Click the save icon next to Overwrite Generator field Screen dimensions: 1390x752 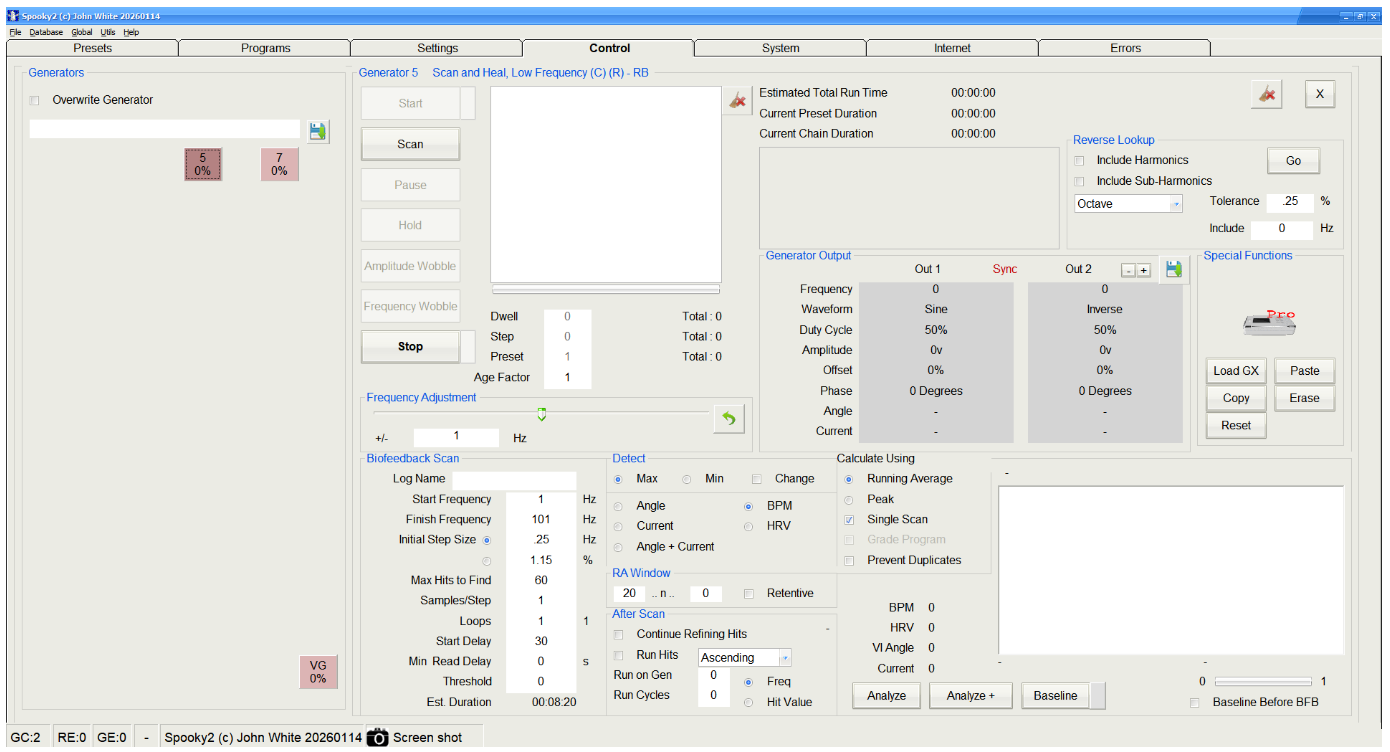click(318, 129)
